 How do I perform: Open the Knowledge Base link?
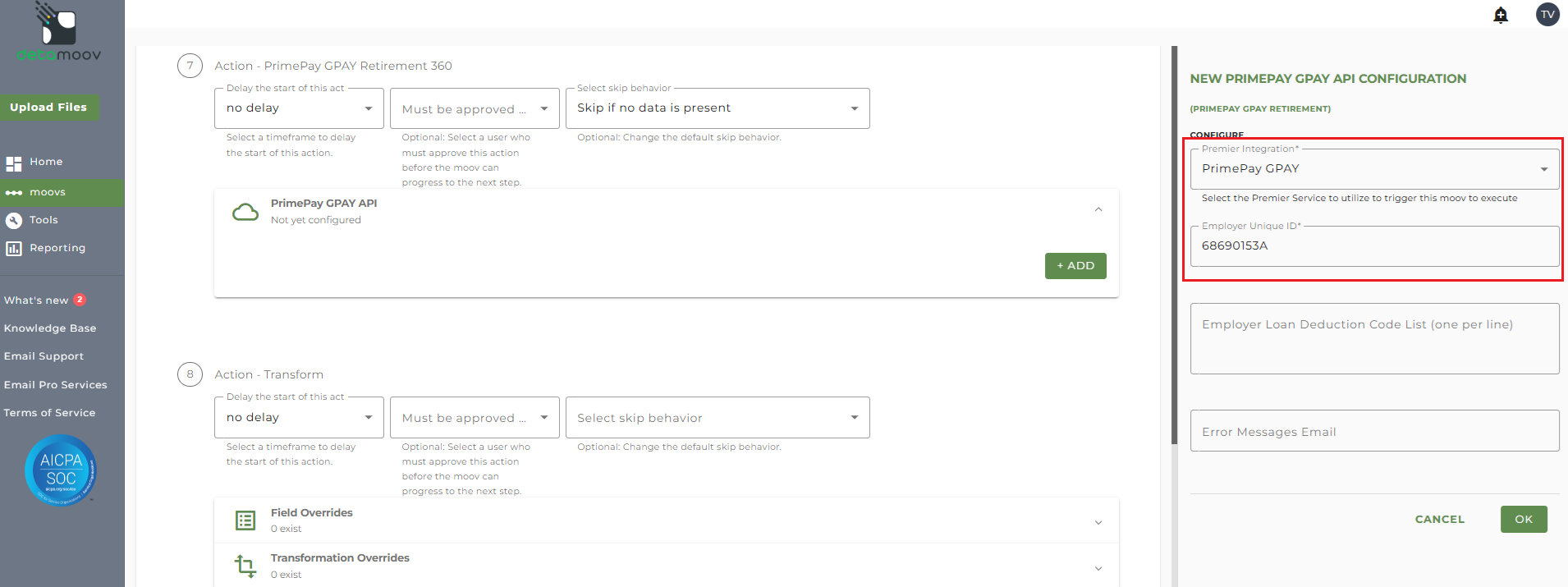click(x=50, y=328)
